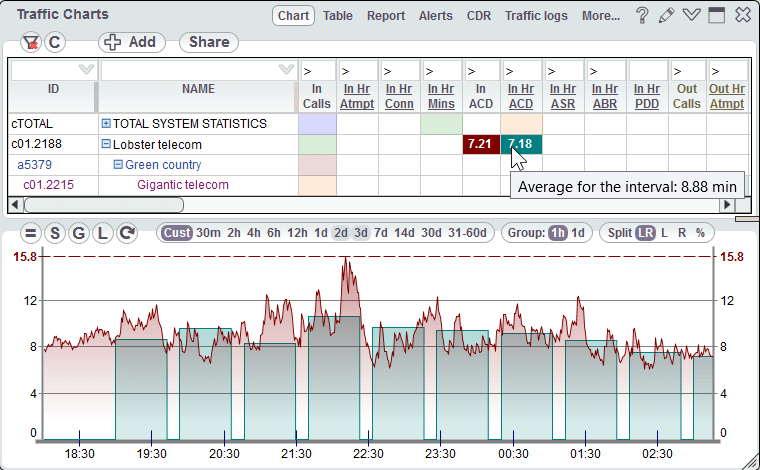Click the round S chart button
The width and height of the screenshot is (760, 470).
tap(54, 233)
